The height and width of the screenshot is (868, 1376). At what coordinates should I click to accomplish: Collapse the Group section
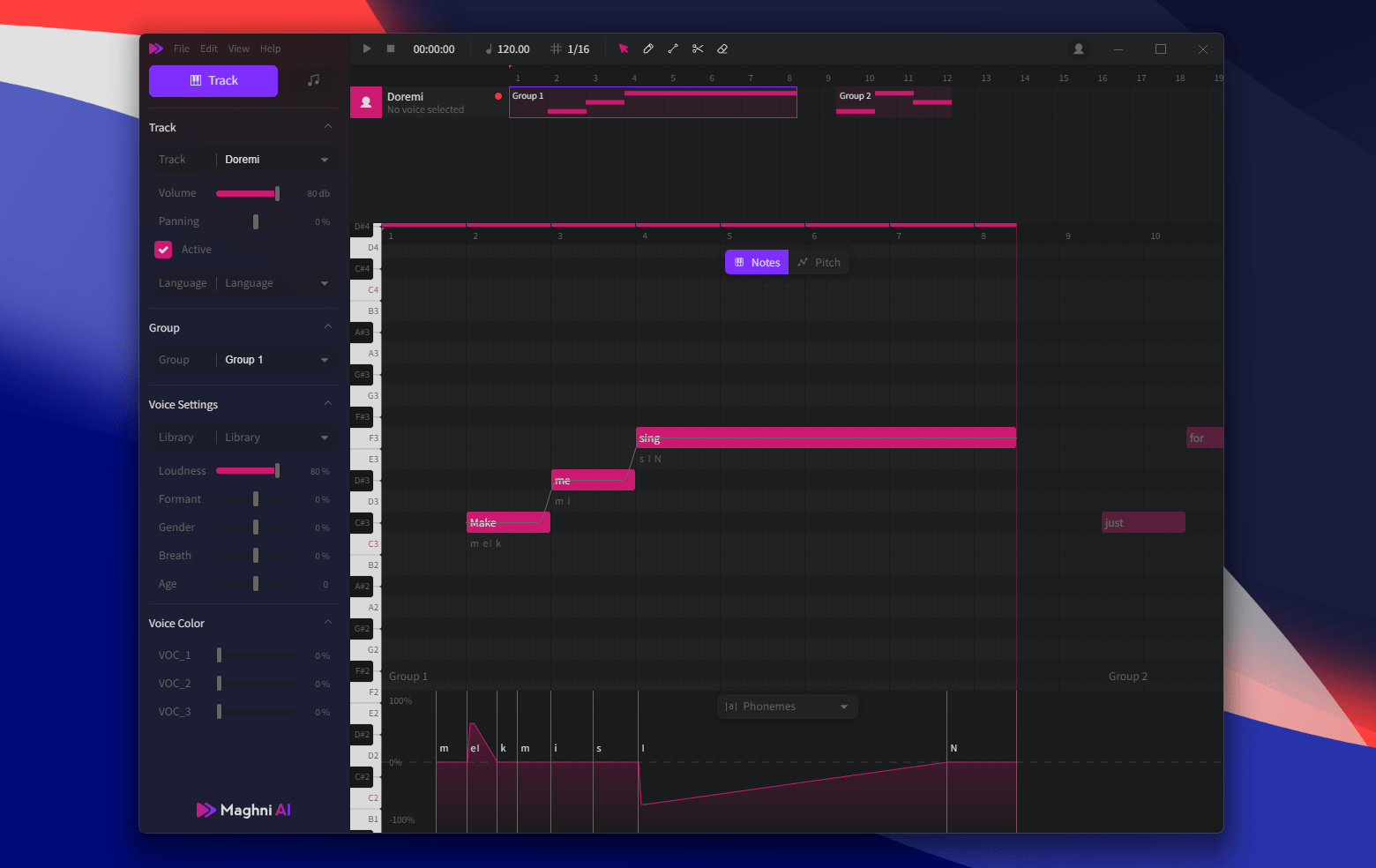[328, 327]
